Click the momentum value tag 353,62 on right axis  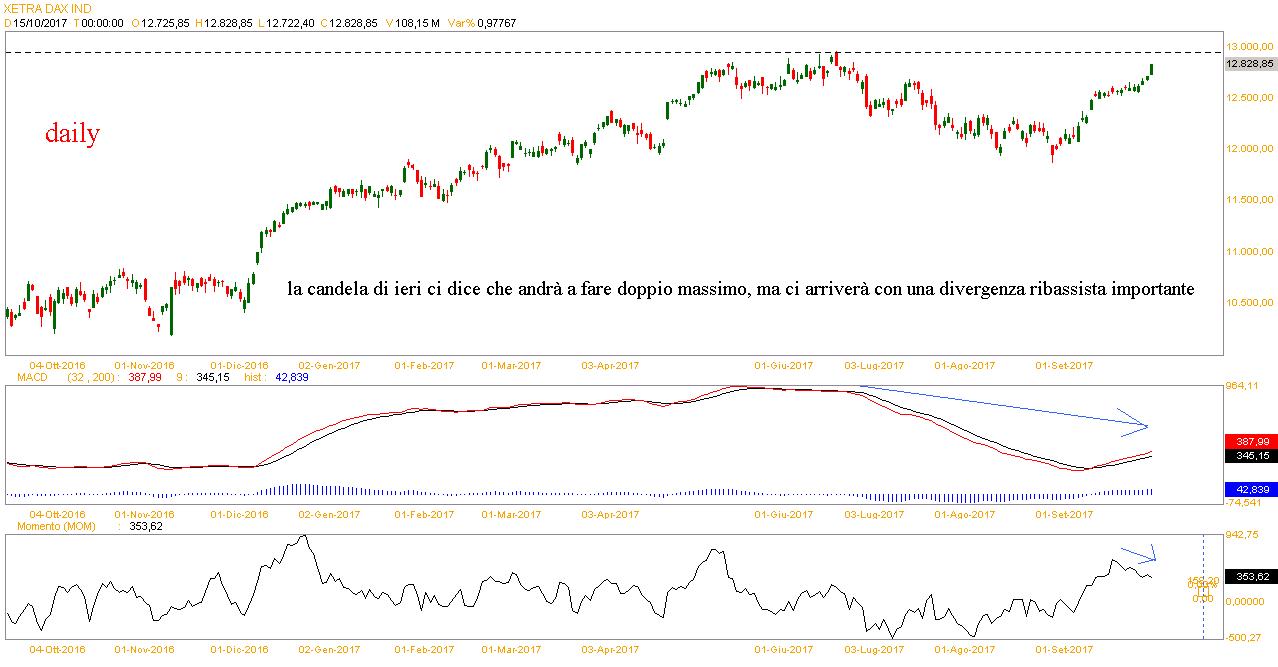point(1248,577)
